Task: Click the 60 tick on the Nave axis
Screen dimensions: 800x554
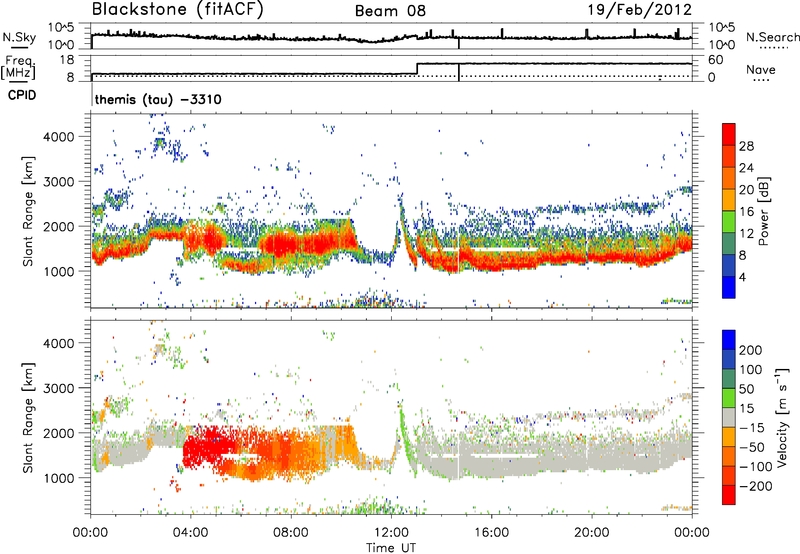Action: [x=716, y=60]
